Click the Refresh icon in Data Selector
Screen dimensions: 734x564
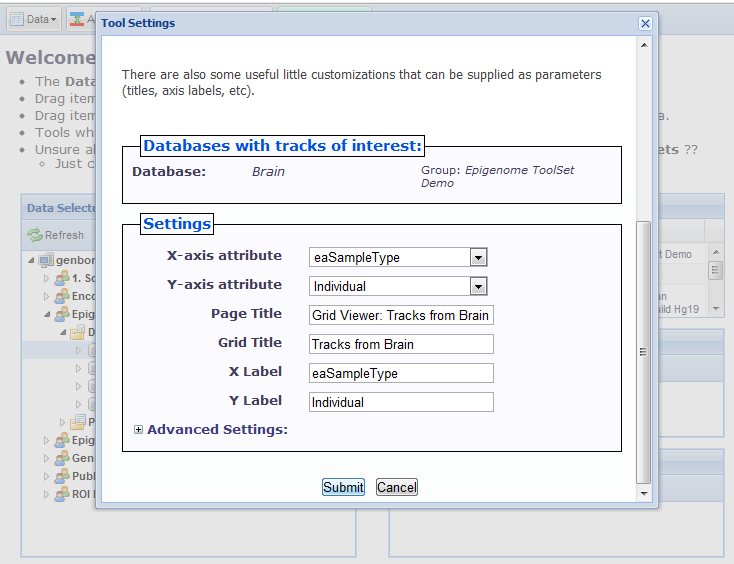click(34, 235)
